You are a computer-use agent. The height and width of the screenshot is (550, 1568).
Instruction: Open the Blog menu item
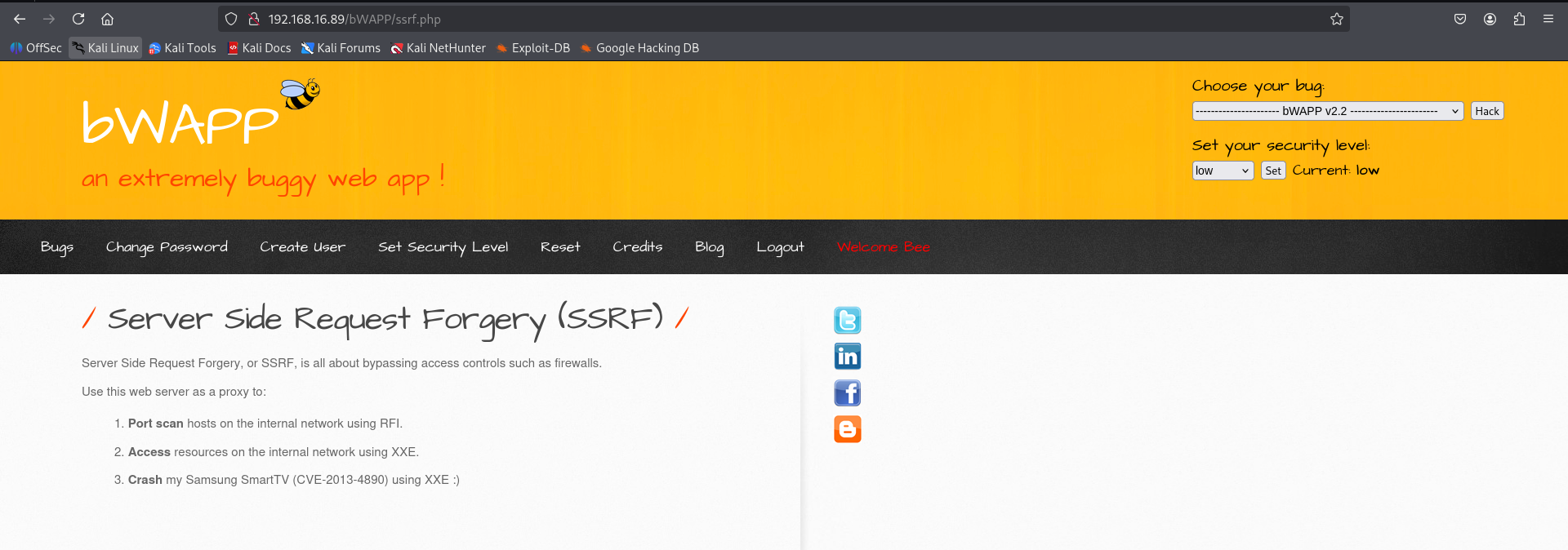tap(710, 247)
